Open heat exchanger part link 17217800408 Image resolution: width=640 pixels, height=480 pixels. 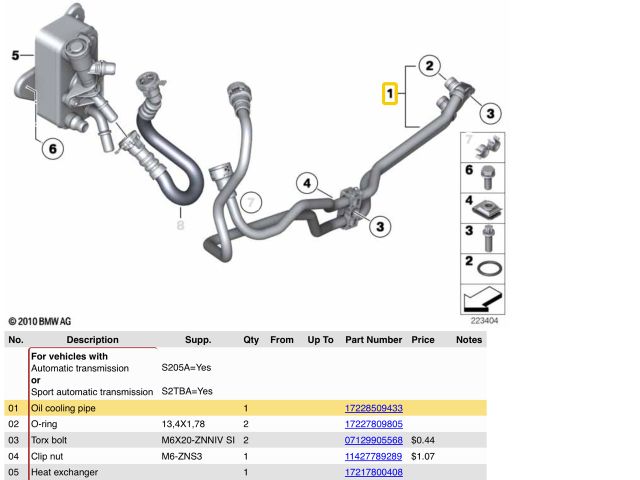(373, 472)
